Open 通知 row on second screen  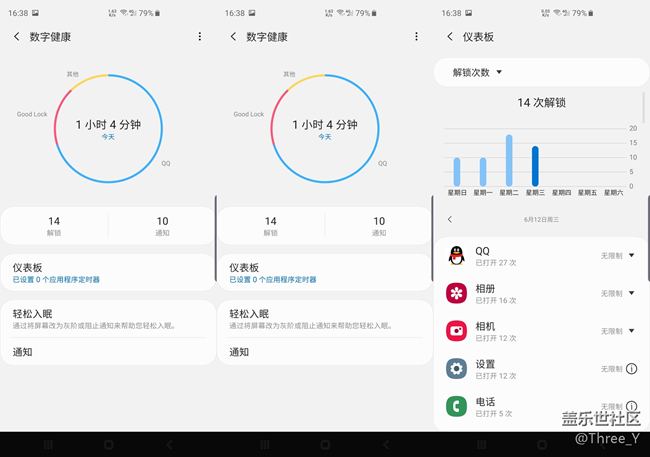(325, 352)
